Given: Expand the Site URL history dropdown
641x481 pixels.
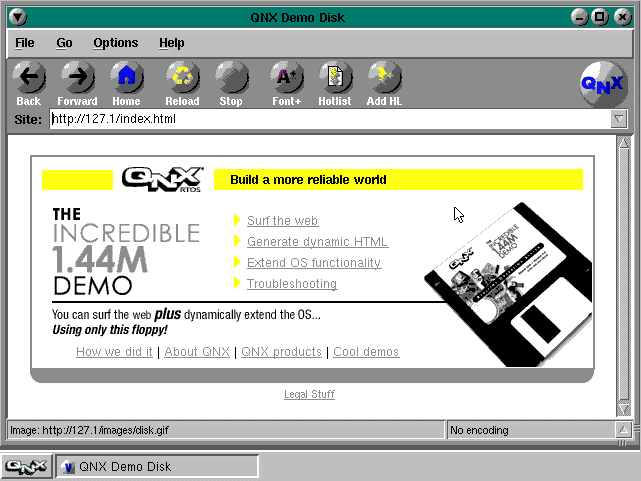Looking at the screenshot, I should (x=619, y=119).
